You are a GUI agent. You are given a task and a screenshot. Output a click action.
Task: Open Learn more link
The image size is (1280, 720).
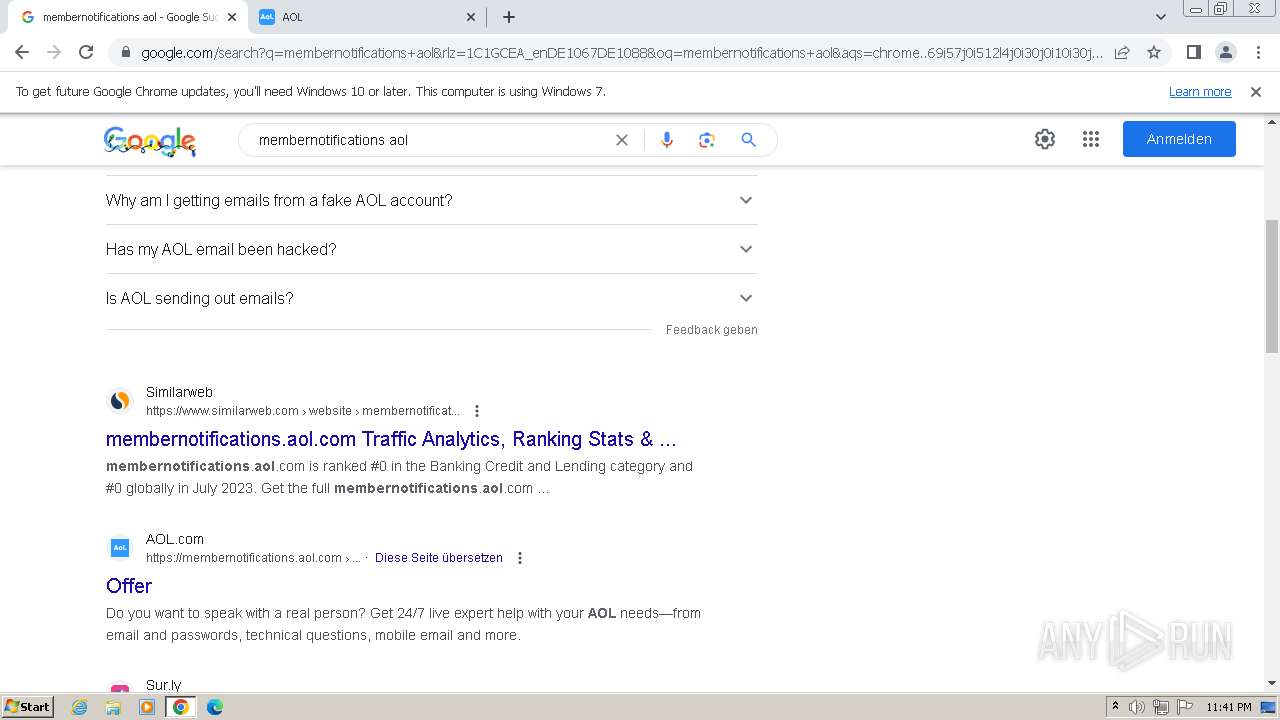point(1200,92)
